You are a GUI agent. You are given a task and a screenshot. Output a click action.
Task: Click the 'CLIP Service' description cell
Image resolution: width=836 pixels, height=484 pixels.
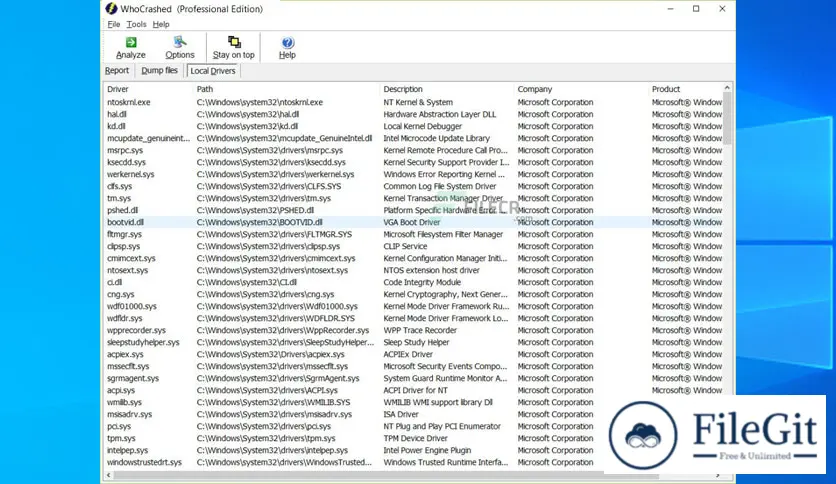(x=405, y=246)
